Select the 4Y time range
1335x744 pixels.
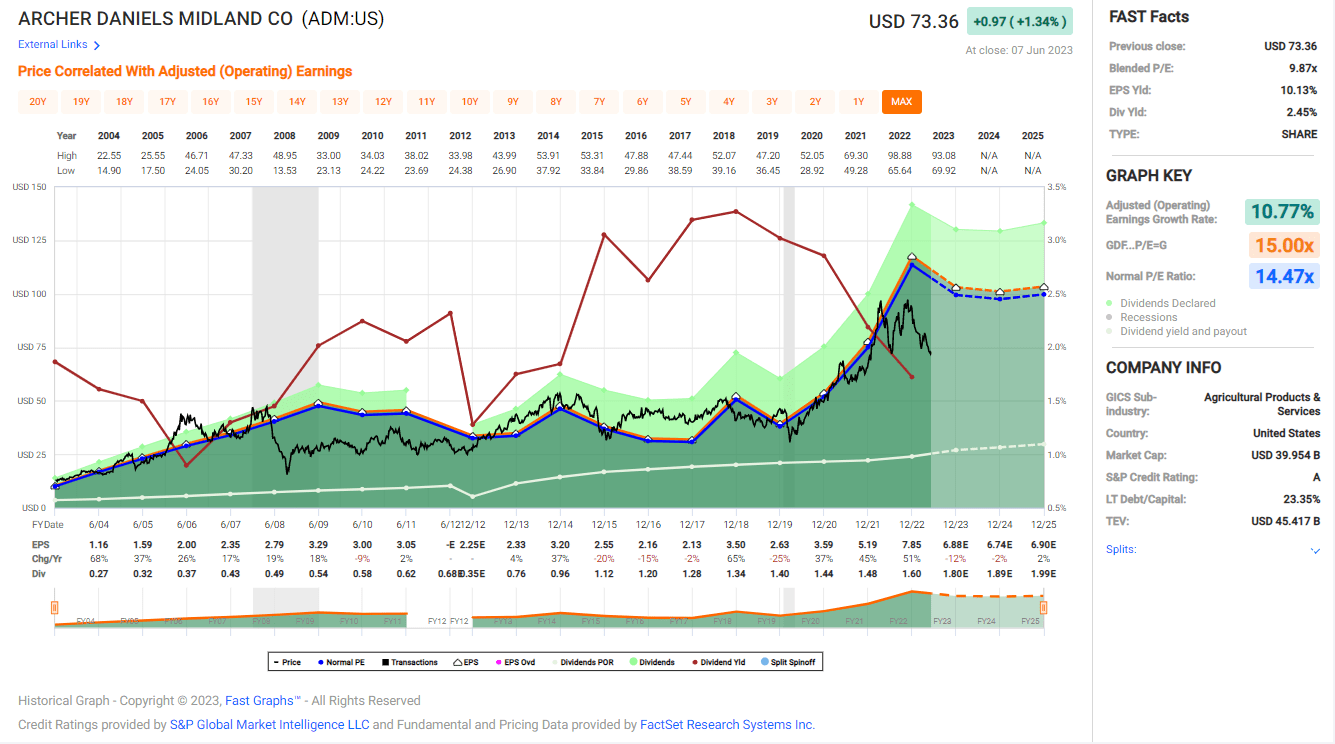click(x=729, y=102)
